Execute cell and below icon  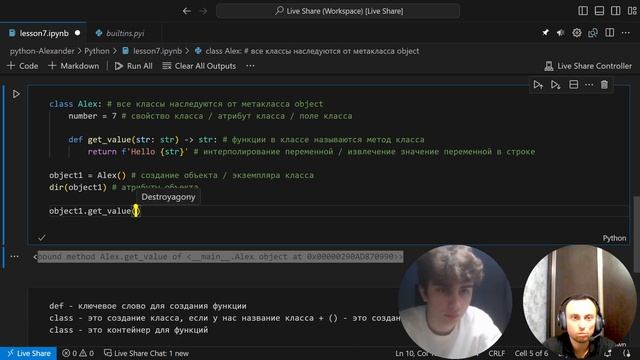(x=556, y=85)
